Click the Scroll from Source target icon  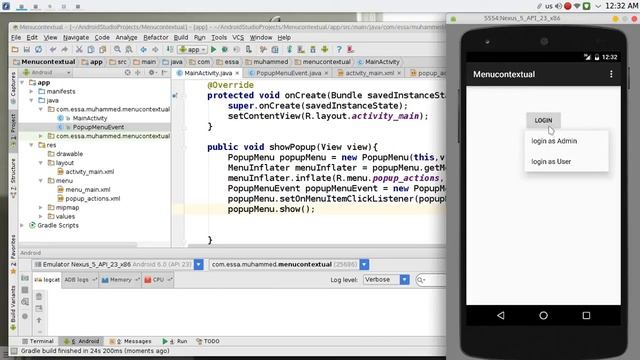[128, 73]
